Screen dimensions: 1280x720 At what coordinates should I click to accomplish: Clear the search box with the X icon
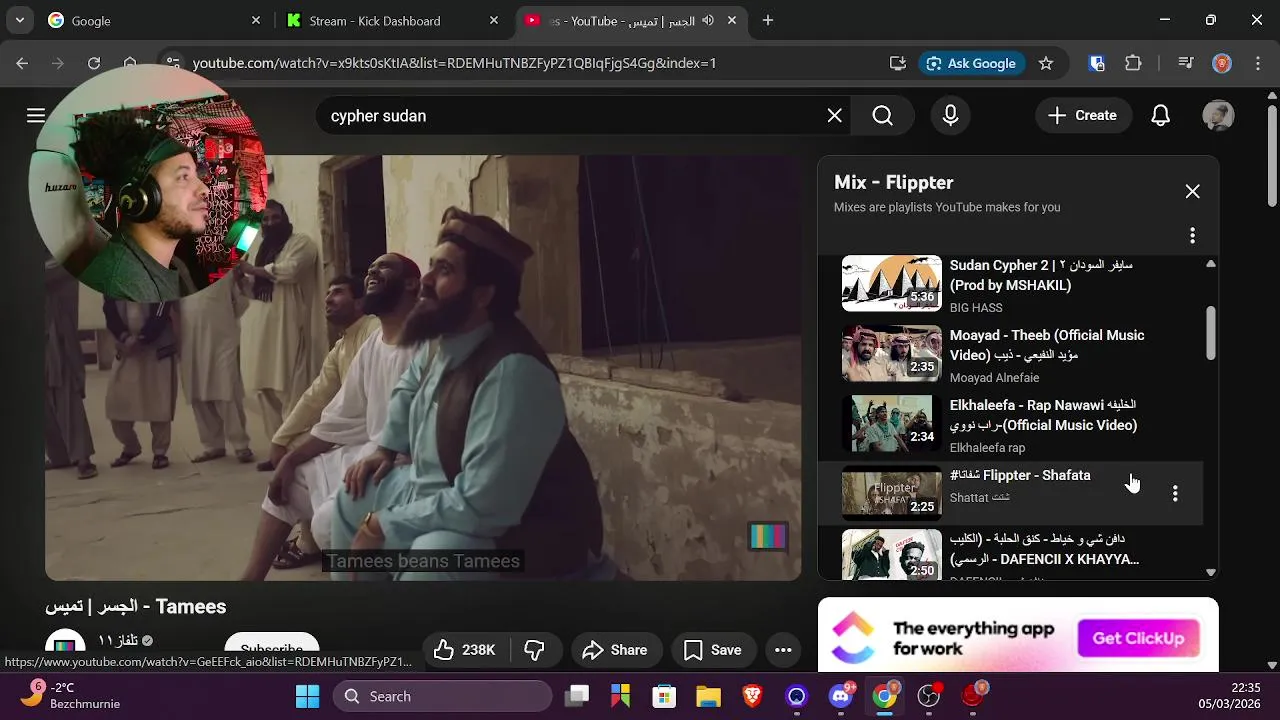tap(835, 116)
